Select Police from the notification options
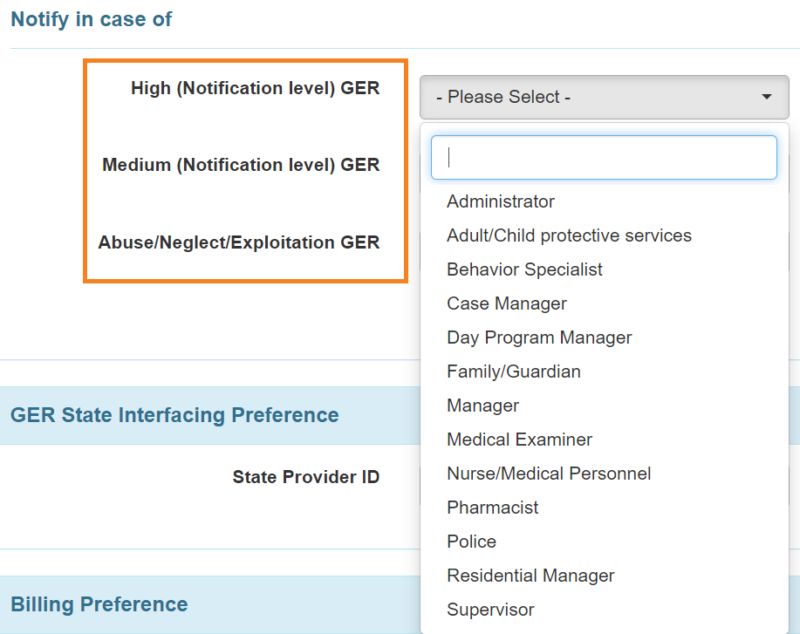The width and height of the screenshot is (800, 634). pyautogui.click(x=471, y=541)
